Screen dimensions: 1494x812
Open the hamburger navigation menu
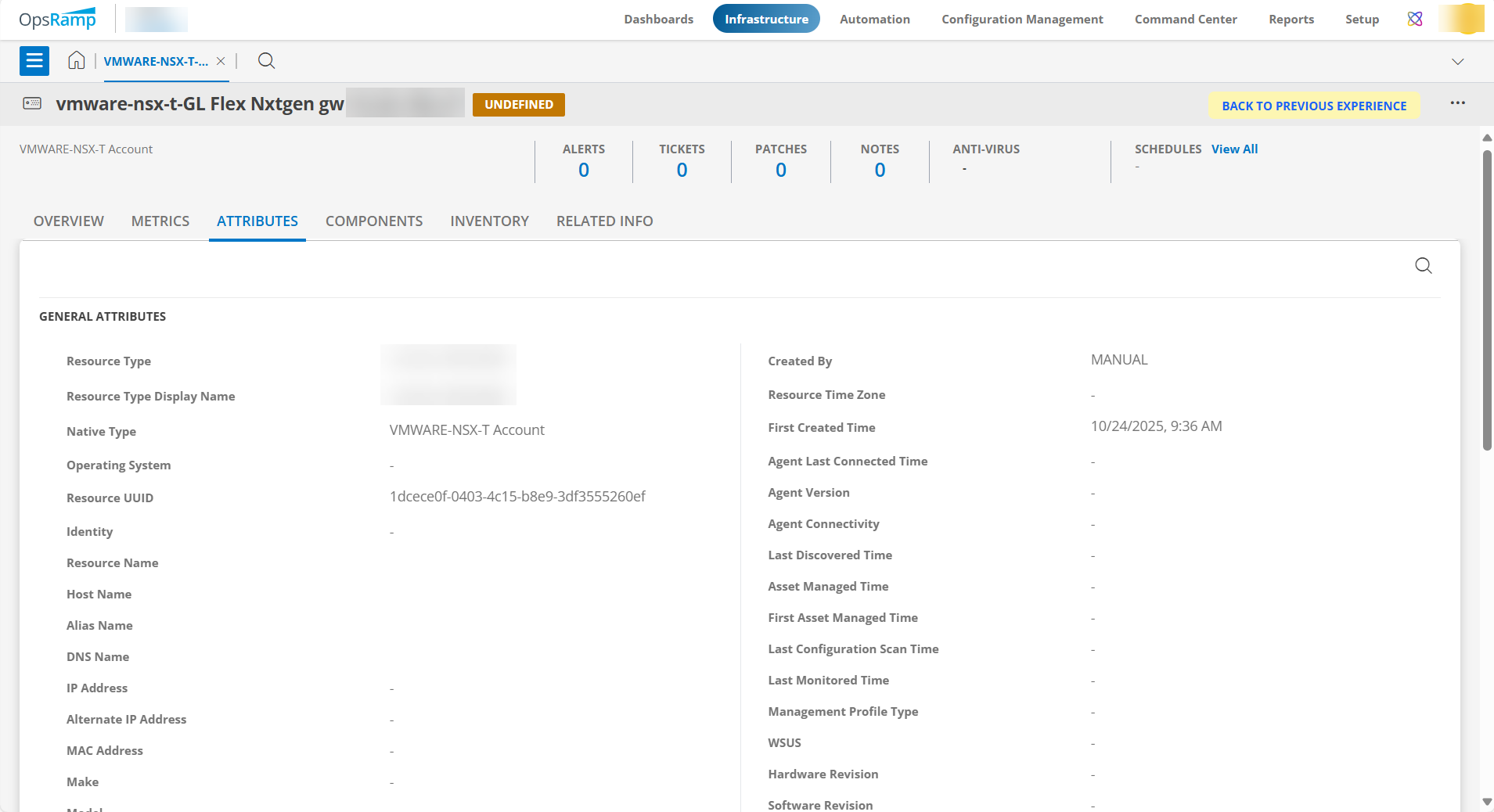point(34,61)
